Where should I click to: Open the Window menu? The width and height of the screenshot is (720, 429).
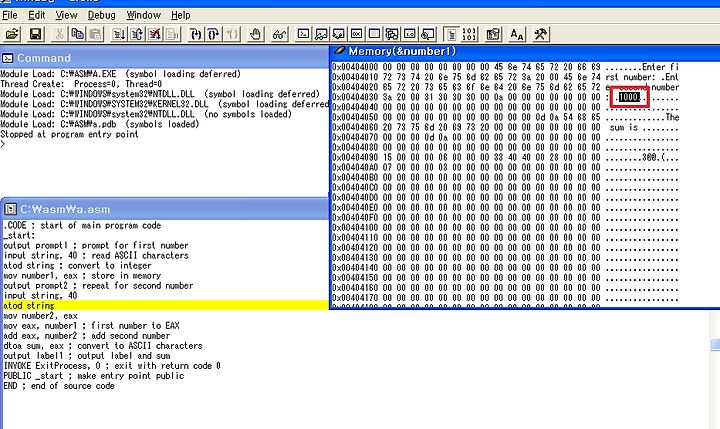[144, 15]
